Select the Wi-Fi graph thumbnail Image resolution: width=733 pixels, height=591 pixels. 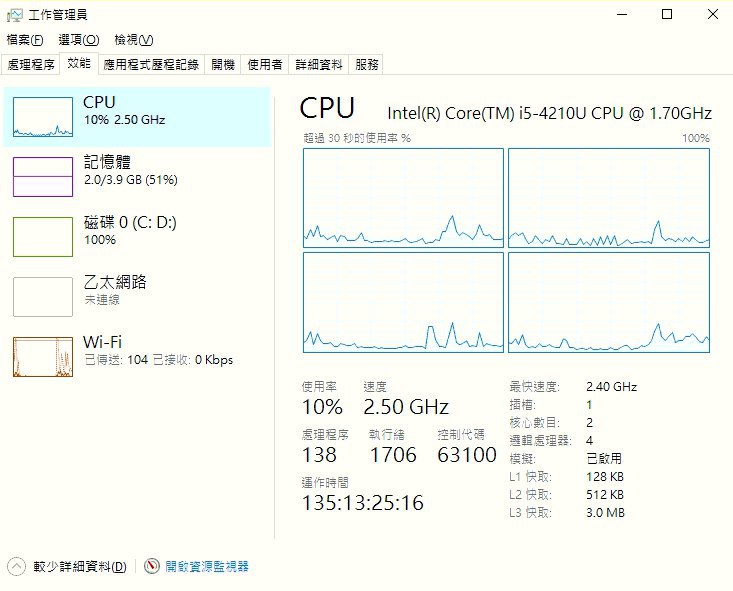pos(42,357)
